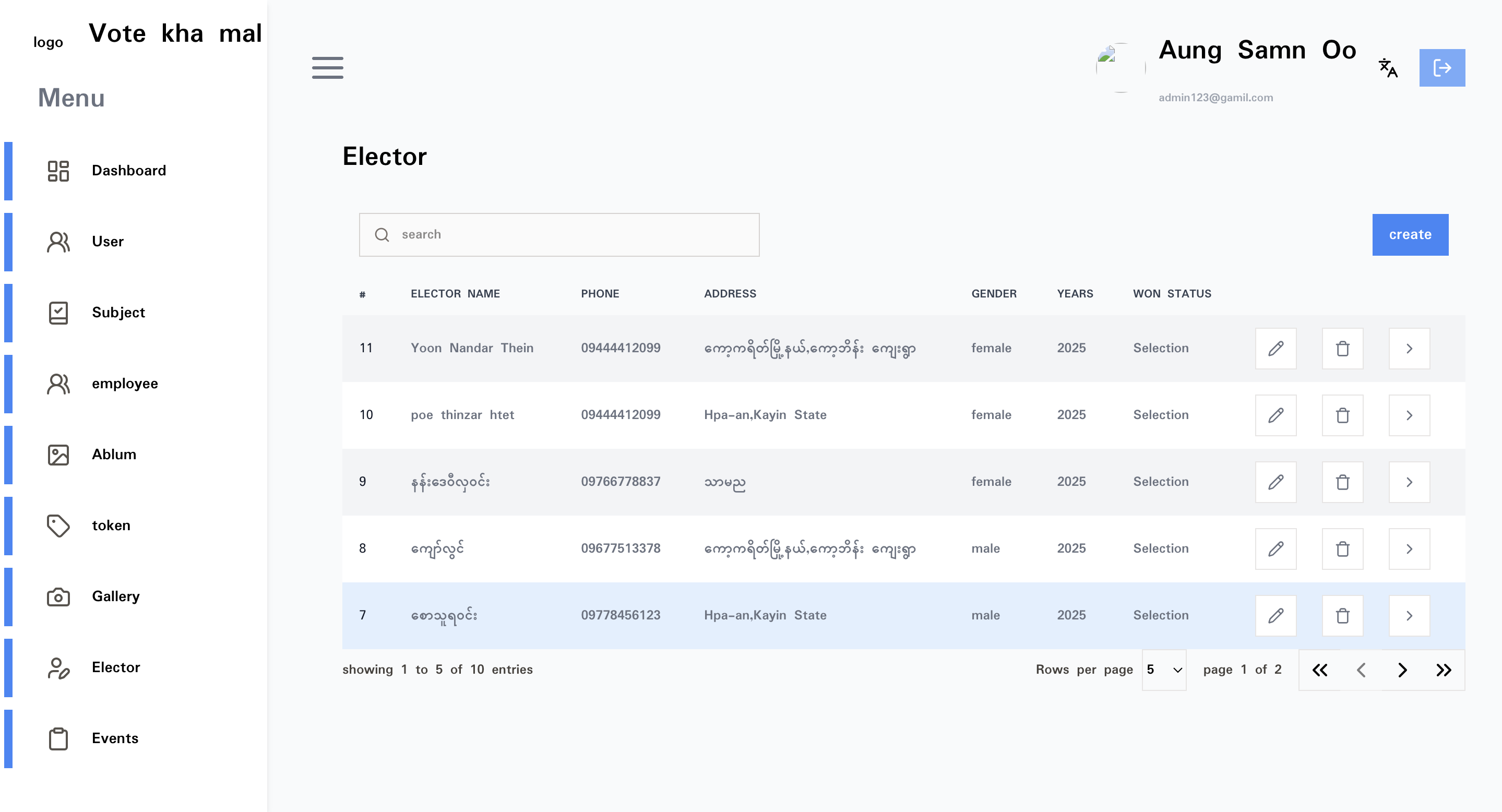Open the Events sidebar item
Screen dimensions: 1502x812
(115, 738)
